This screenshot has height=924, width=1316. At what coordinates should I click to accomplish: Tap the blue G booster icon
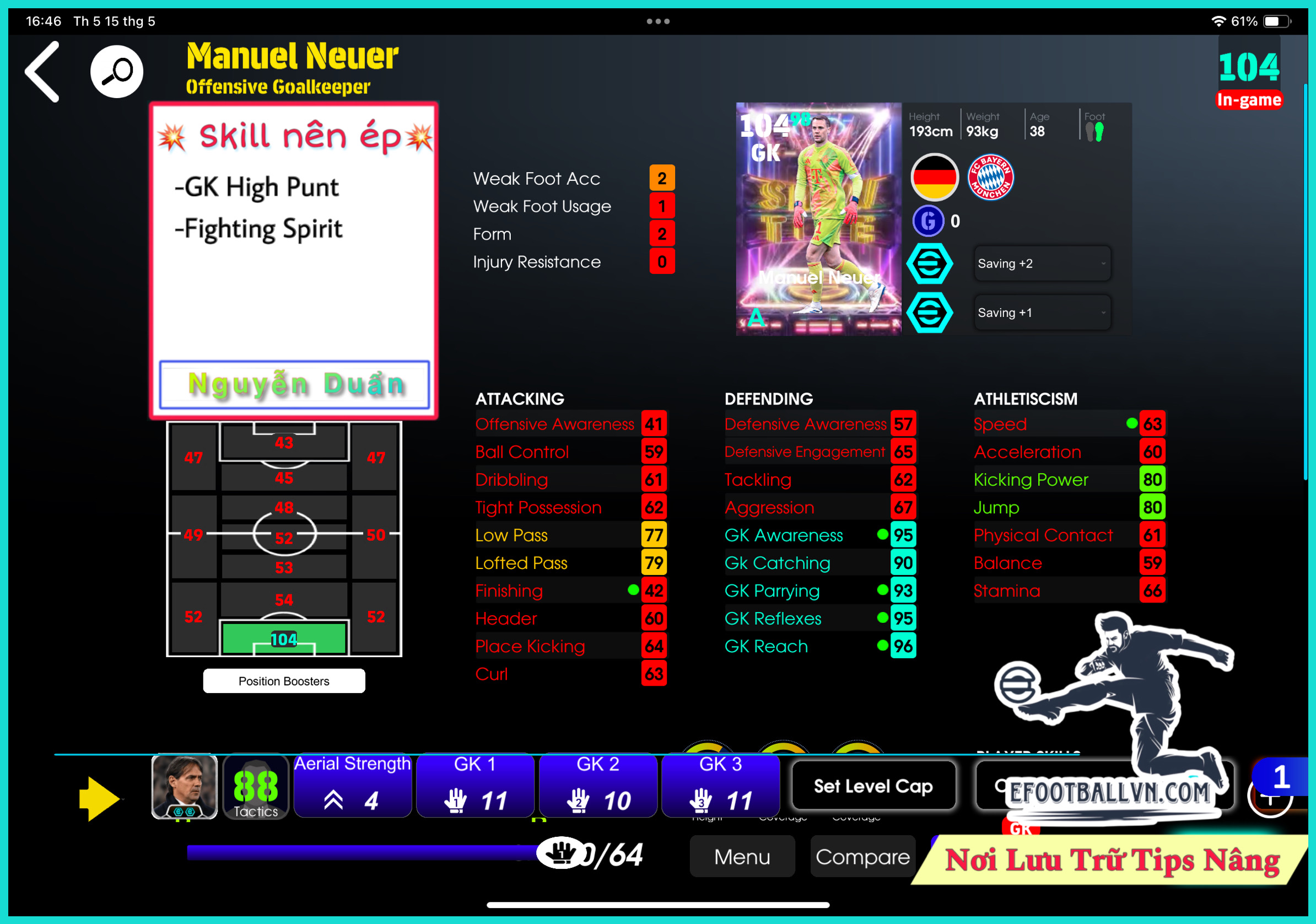928,222
